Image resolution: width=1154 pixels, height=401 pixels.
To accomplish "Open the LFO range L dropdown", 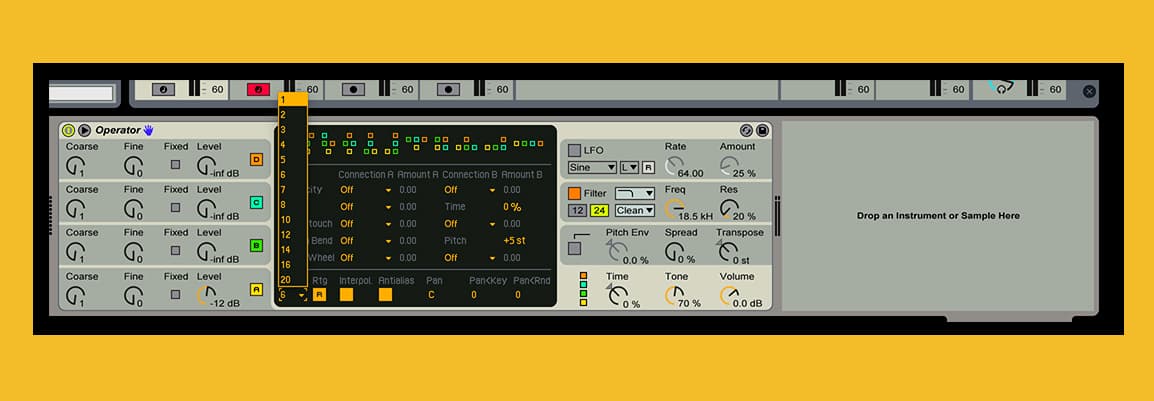I will [x=629, y=167].
